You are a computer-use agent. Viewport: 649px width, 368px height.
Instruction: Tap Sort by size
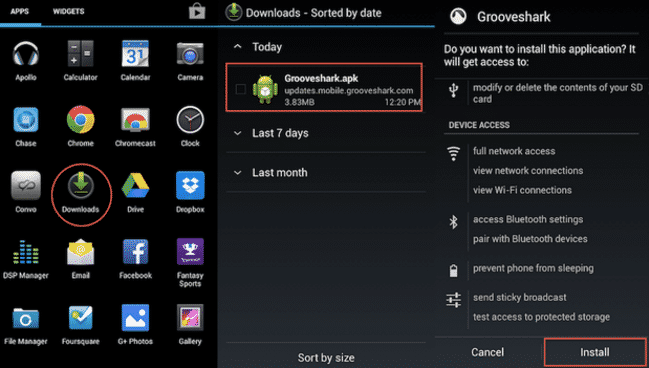coord(326,358)
